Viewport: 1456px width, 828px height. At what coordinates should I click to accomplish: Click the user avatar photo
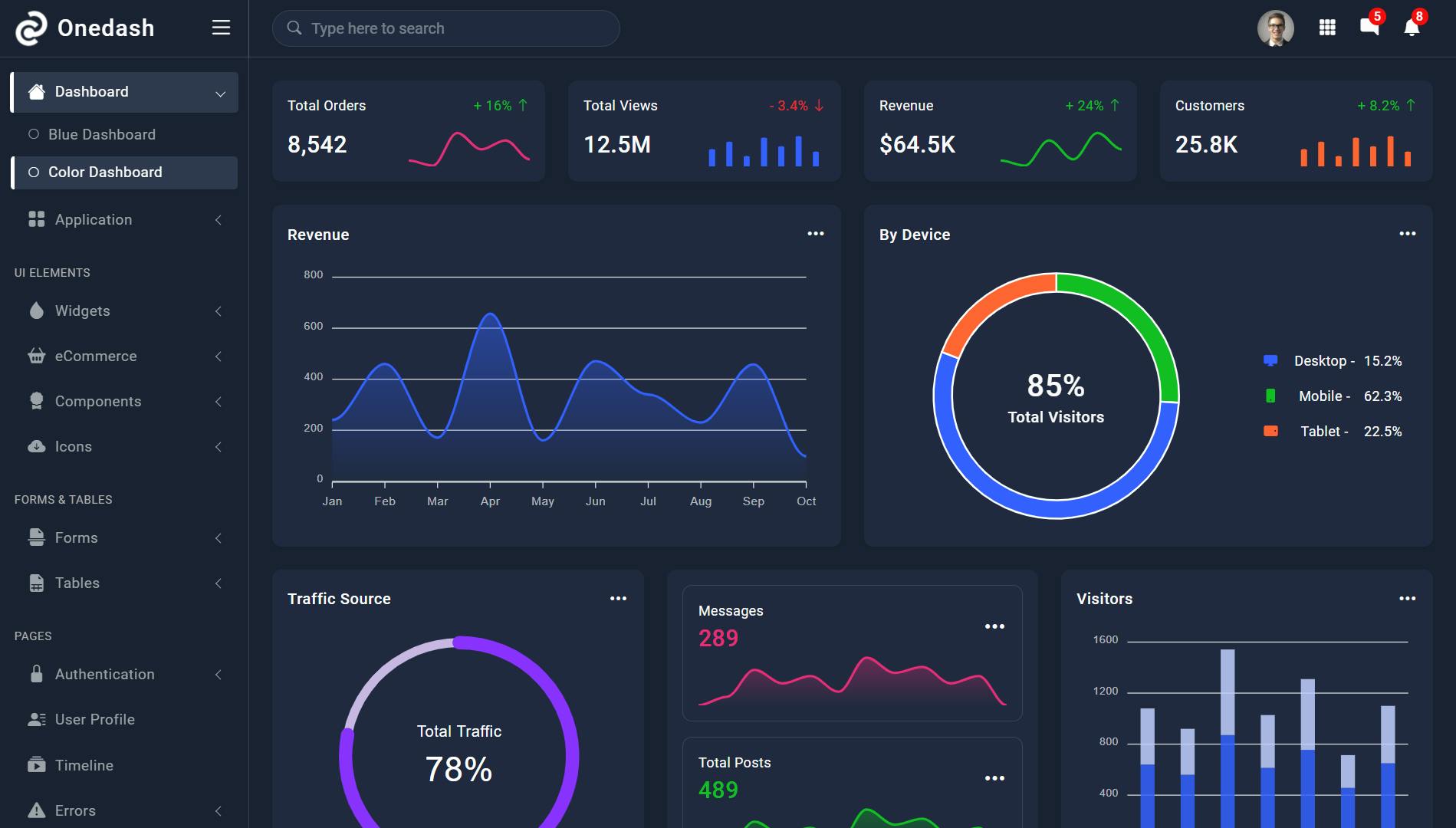(1275, 28)
